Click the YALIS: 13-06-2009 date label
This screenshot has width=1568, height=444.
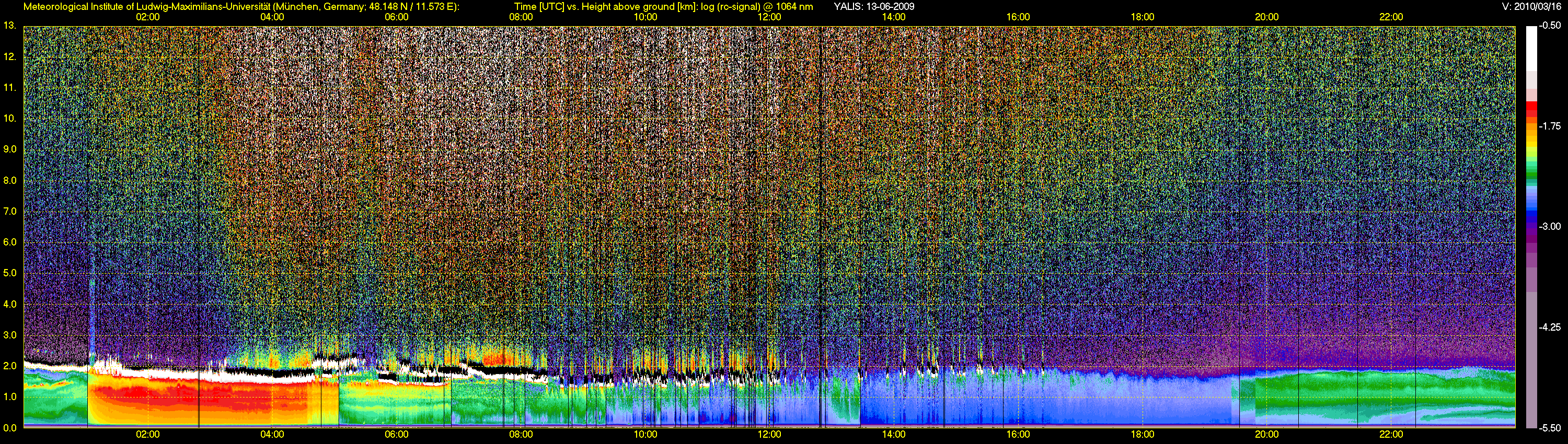click(x=873, y=7)
